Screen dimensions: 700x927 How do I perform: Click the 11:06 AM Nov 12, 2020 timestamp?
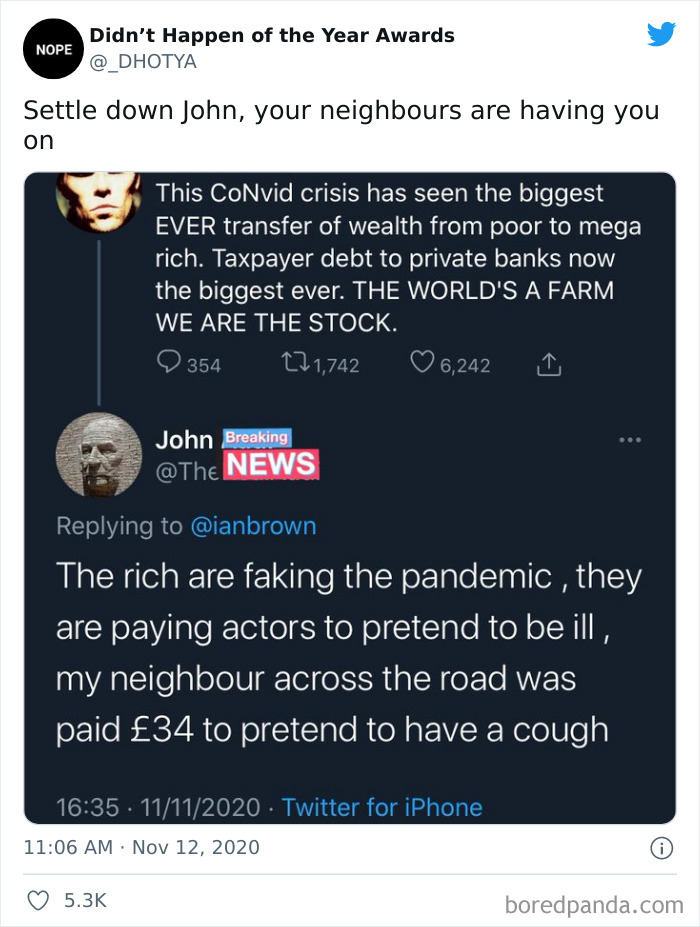click(141, 848)
